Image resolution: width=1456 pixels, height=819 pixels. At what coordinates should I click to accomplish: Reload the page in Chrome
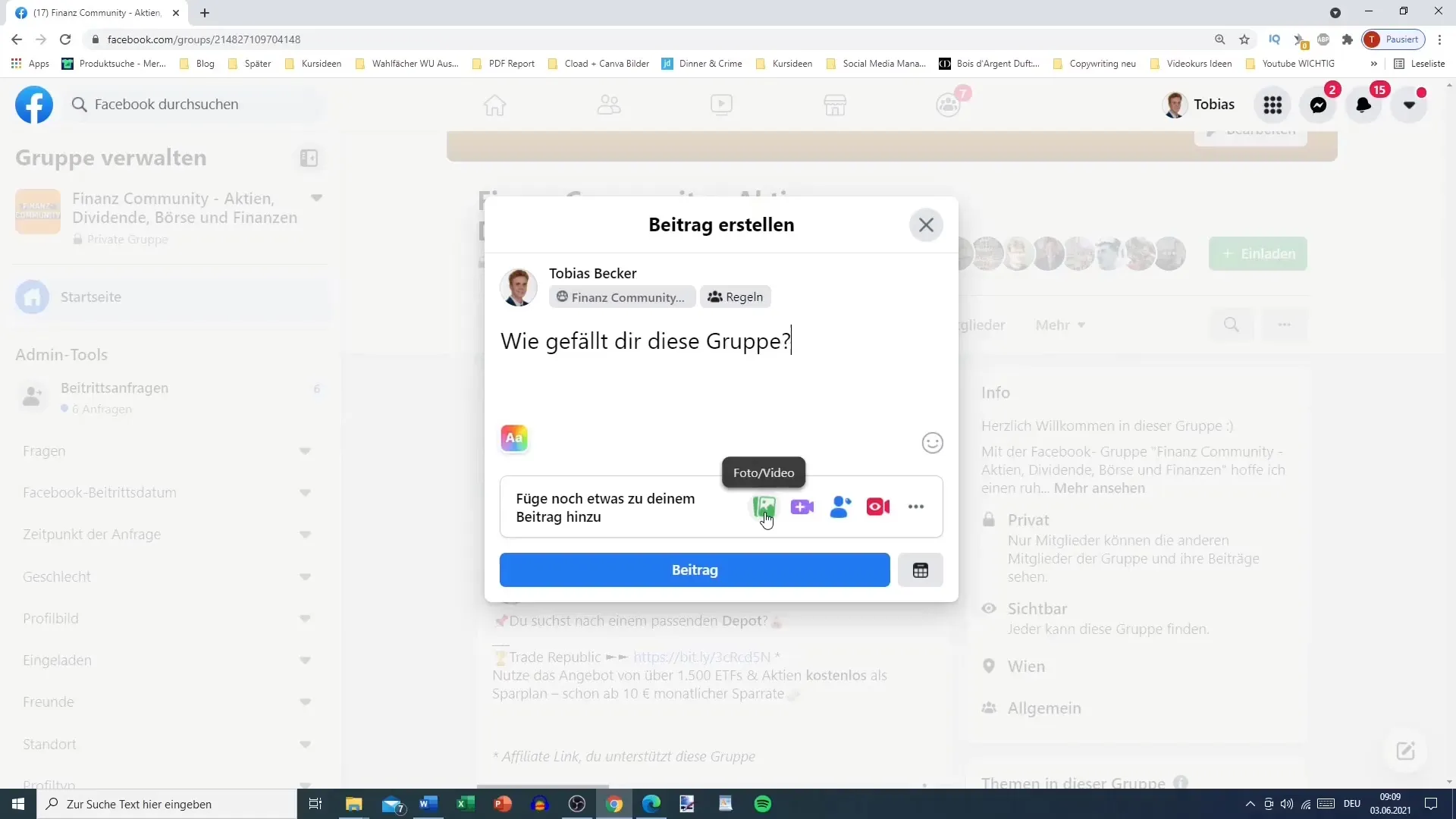[66, 39]
